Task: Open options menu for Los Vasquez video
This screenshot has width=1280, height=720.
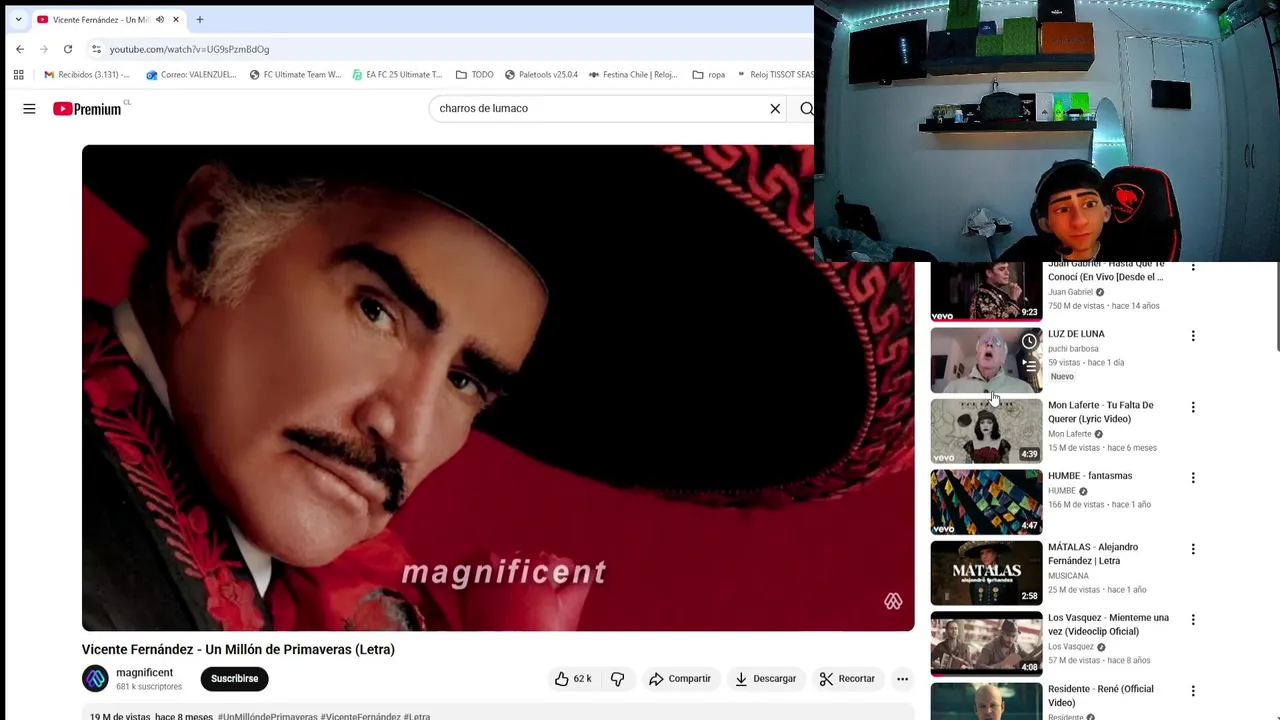Action: coord(1193,620)
